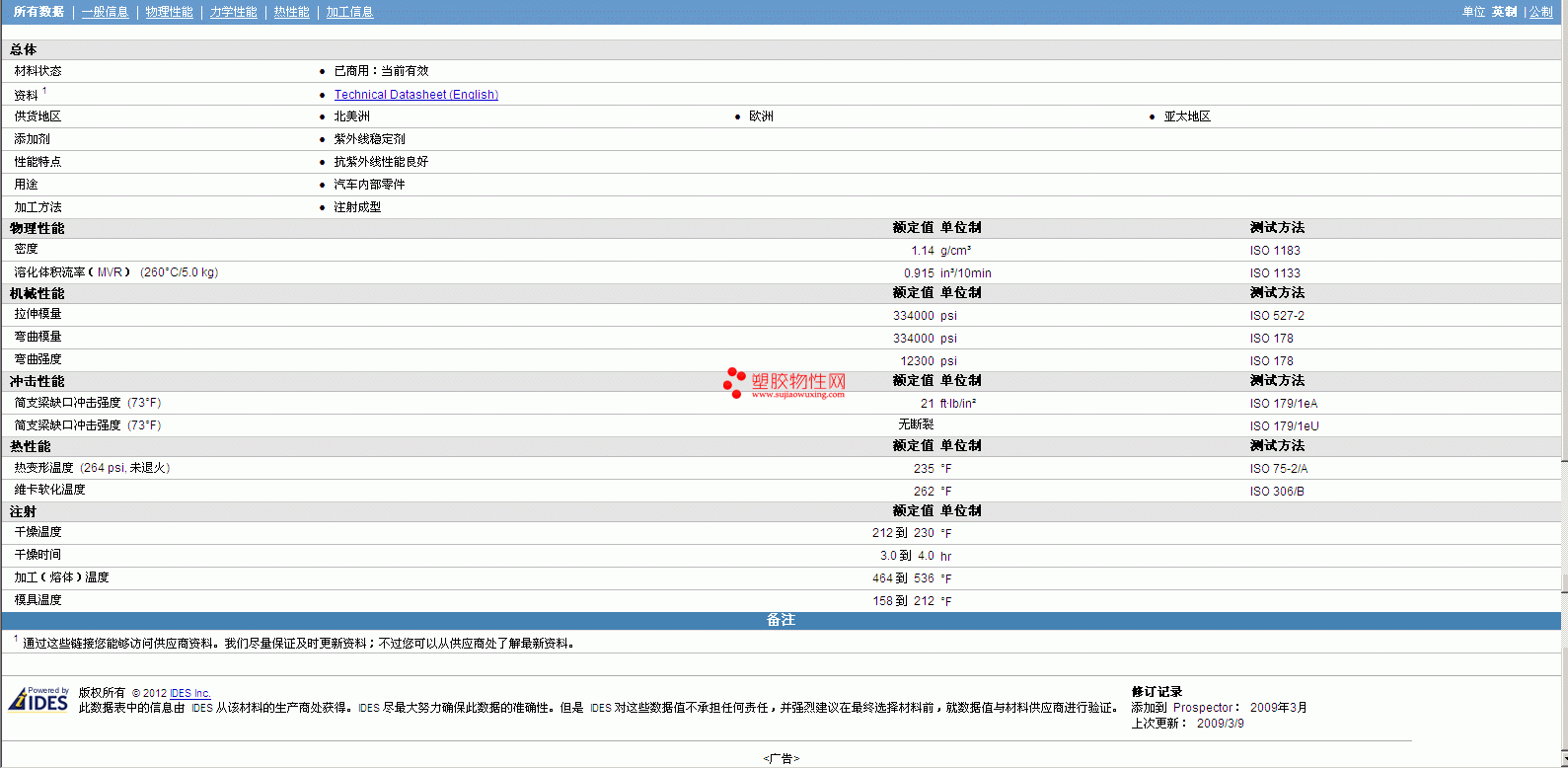The height and width of the screenshot is (768, 1568).
Task: Click the 材料状态 row label
Action: [x=37, y=71]
